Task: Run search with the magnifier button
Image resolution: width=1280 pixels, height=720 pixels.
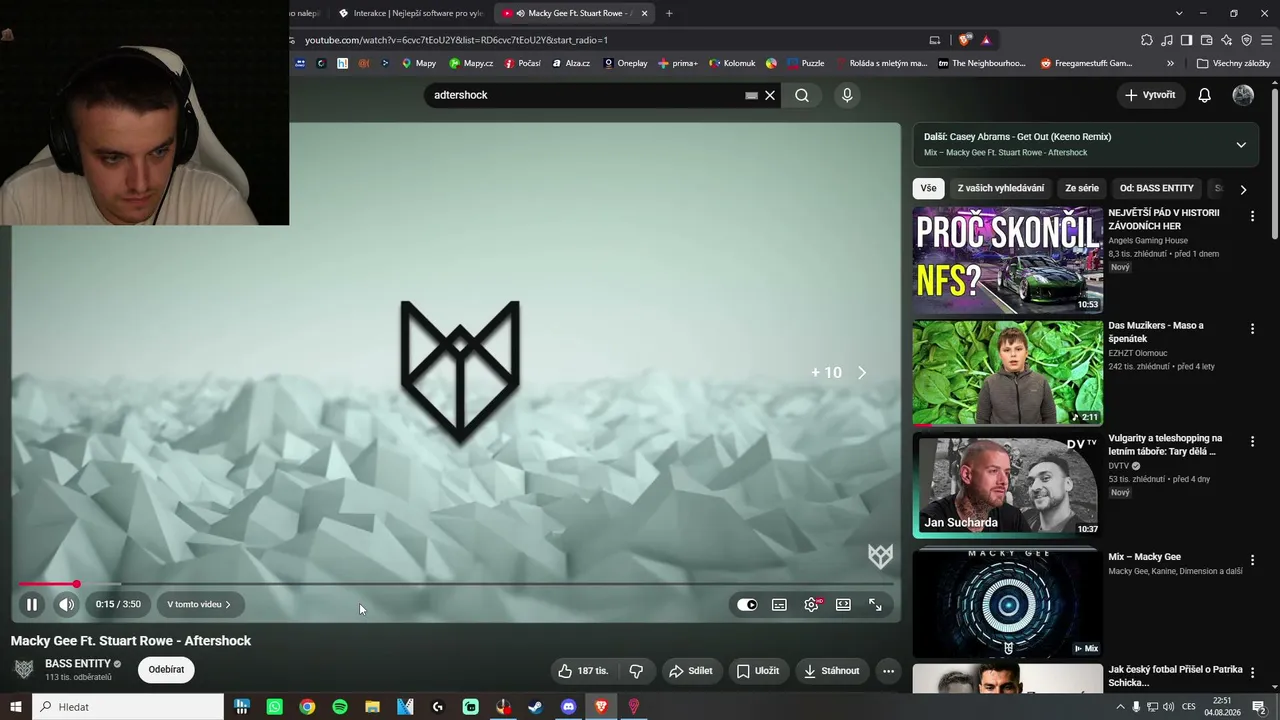Action: point(802,95)
